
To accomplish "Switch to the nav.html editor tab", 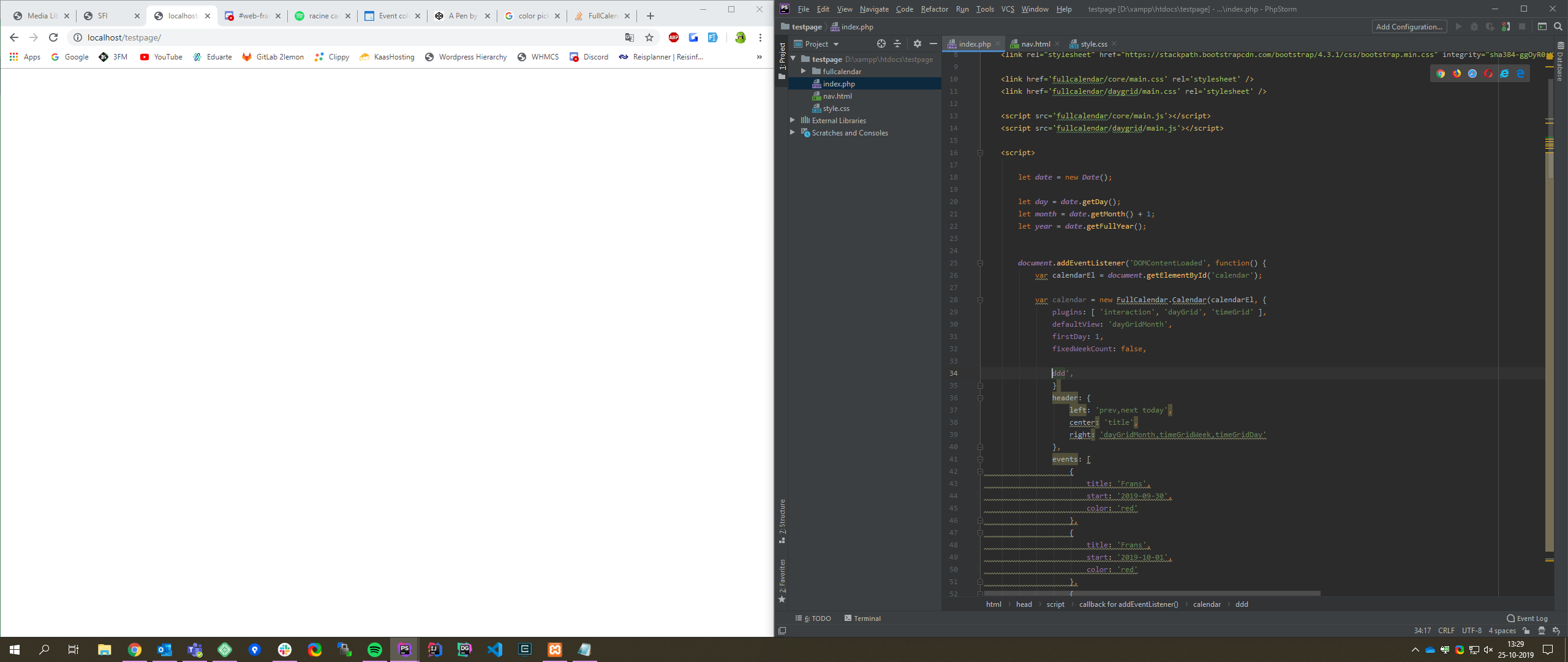I will click(1035, 44).
